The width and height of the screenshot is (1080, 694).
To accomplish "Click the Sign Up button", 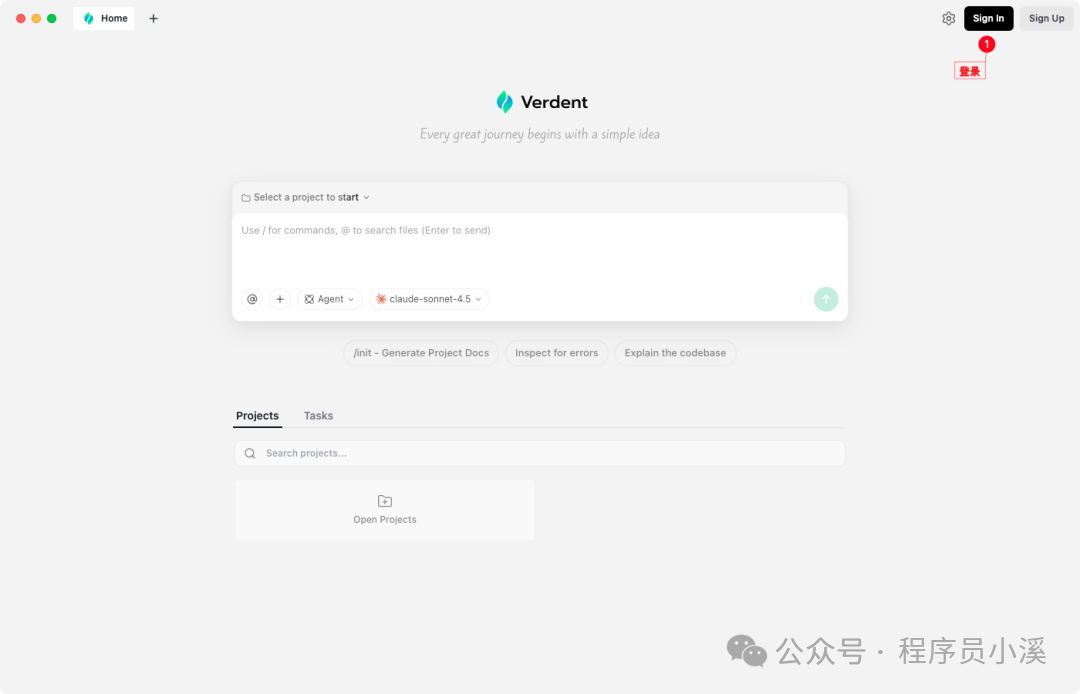I will pyautogui.click(x=1046, y=19).
